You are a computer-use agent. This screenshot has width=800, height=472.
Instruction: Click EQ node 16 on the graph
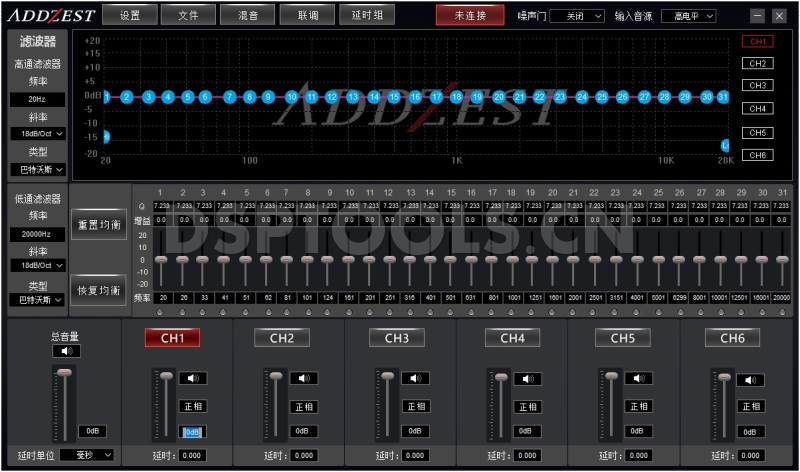[x=436, y=97]
